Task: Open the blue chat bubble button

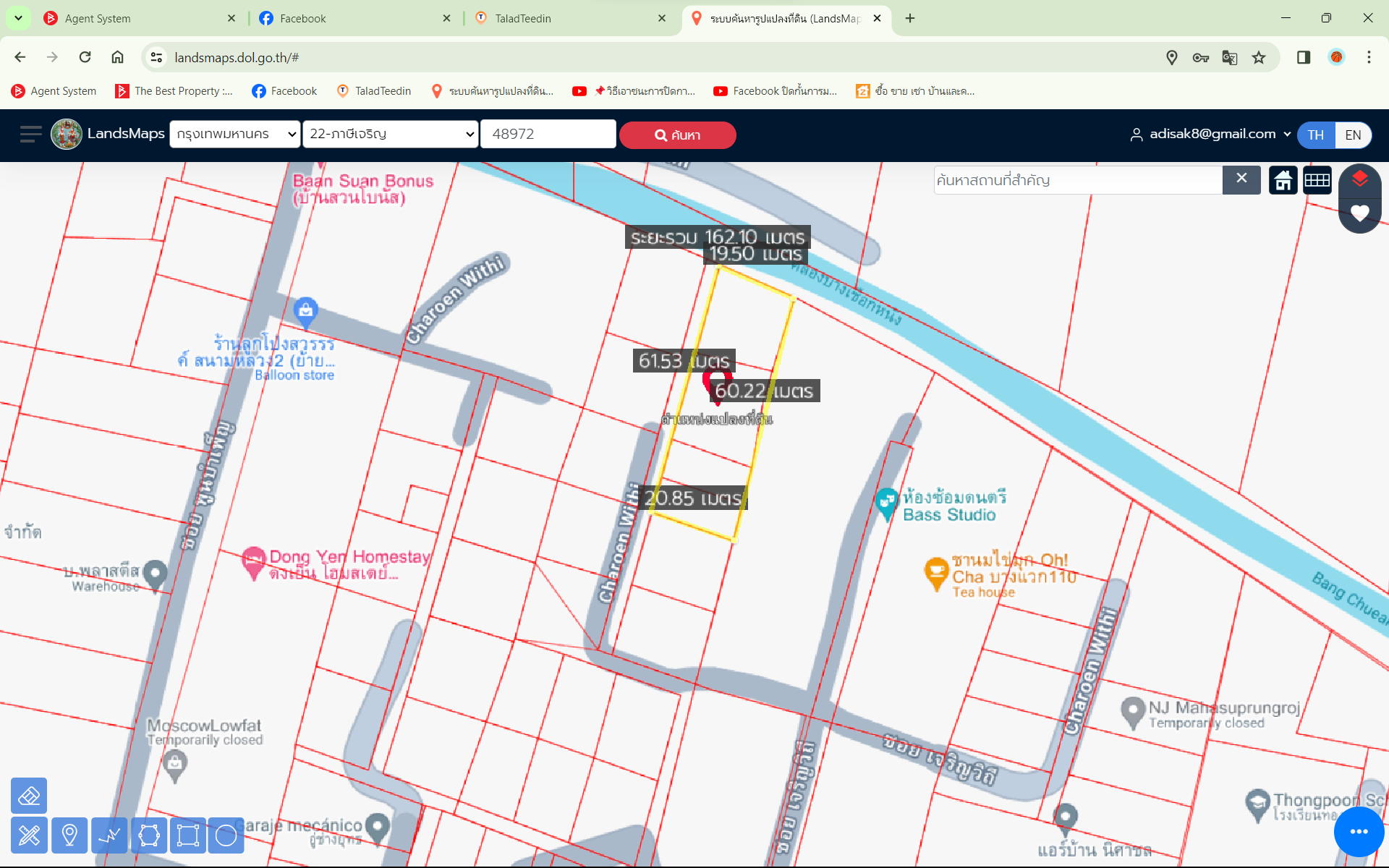Action: [x=1359, y=832]
